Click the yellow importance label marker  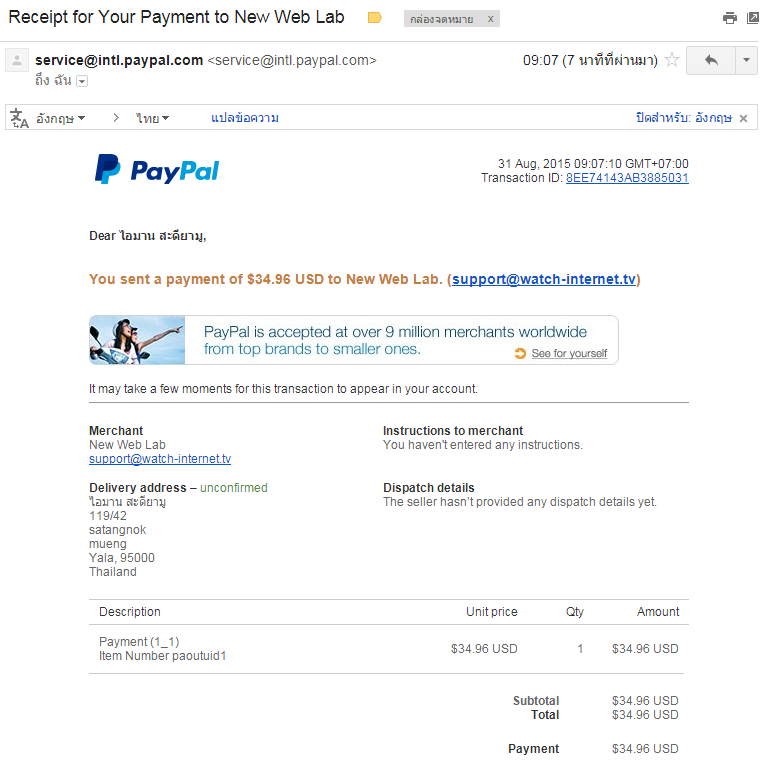pos(375,18)
